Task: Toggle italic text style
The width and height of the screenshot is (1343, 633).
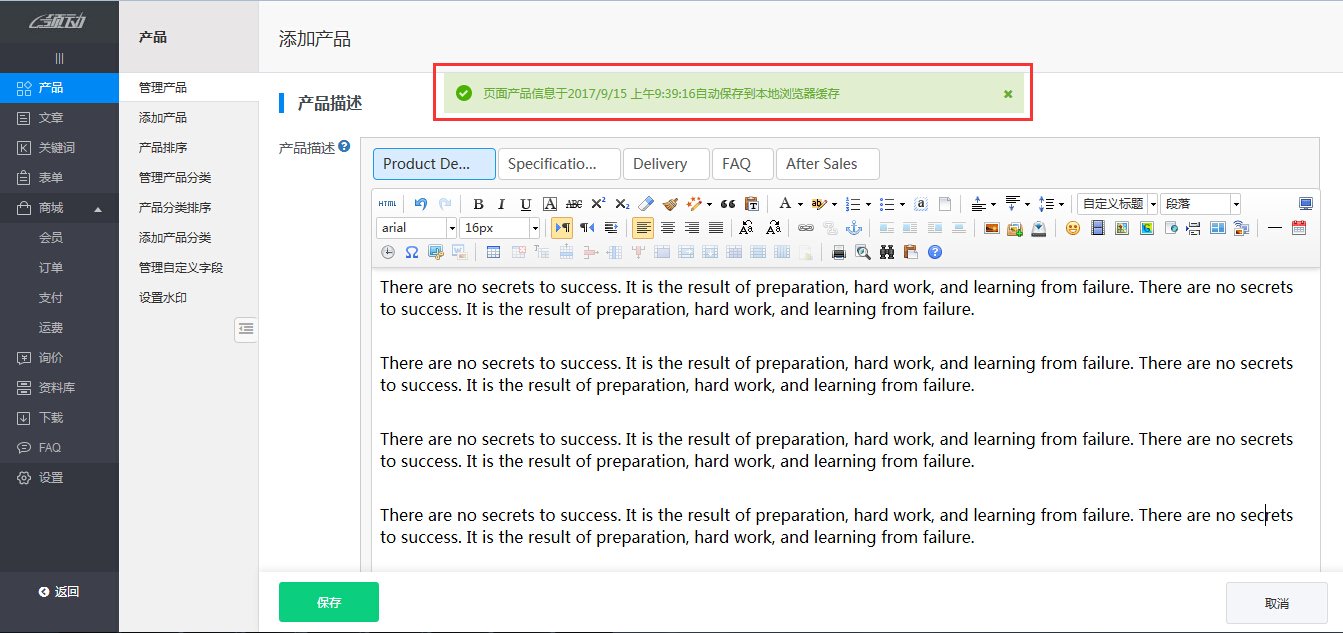Action: coord(502,204)
